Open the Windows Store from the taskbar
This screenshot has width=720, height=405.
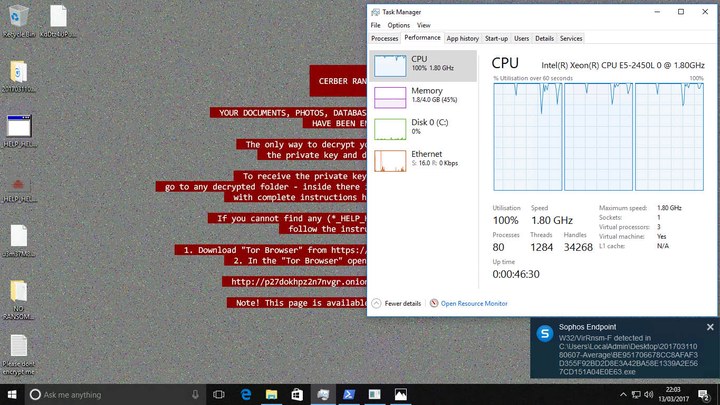[x=297, y=394]
